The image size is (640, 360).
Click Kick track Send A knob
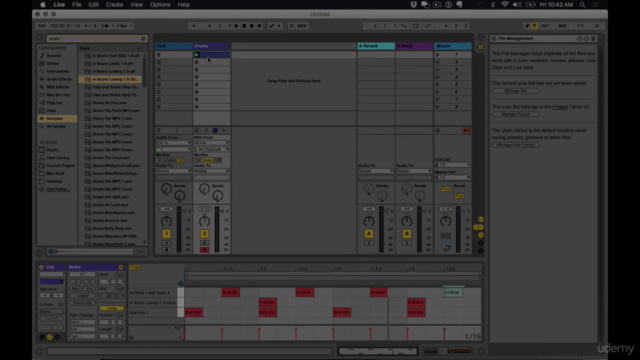click(167, 189)
